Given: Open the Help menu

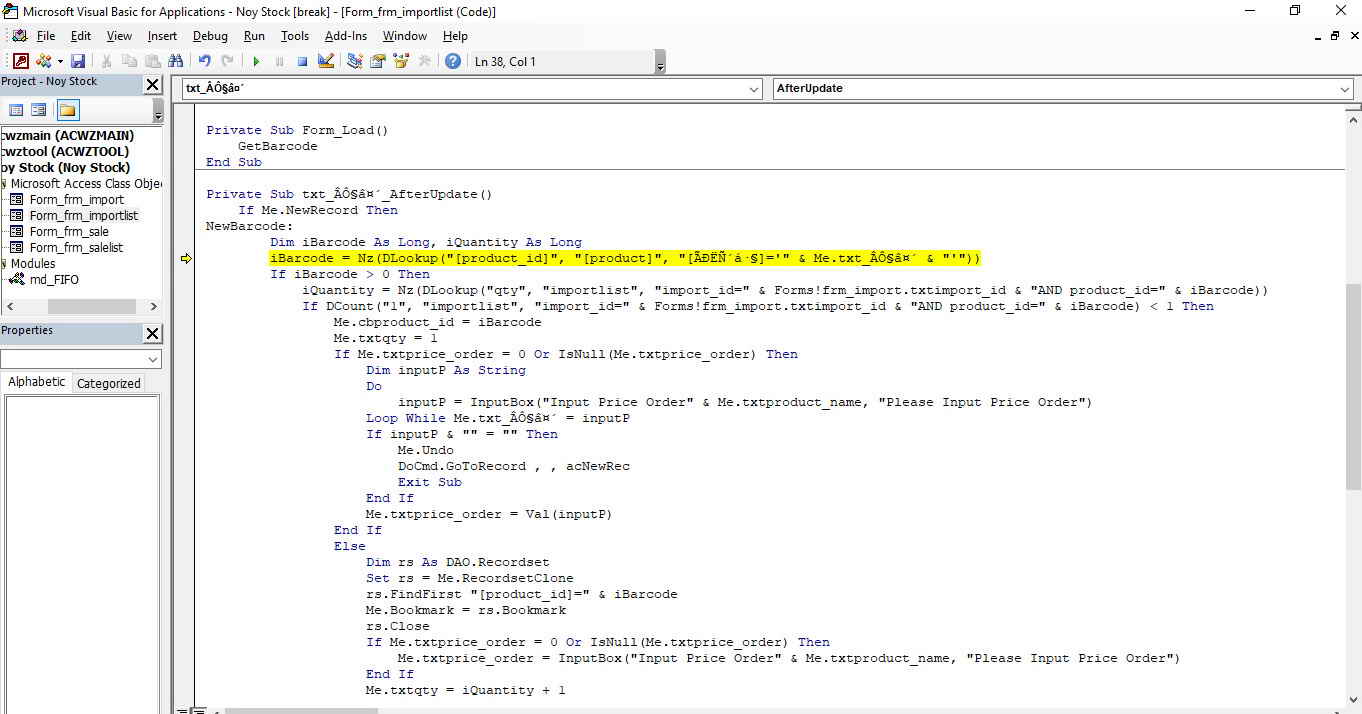Looking at the screenshot, I should pyautogui.click(x=455, y=36).
